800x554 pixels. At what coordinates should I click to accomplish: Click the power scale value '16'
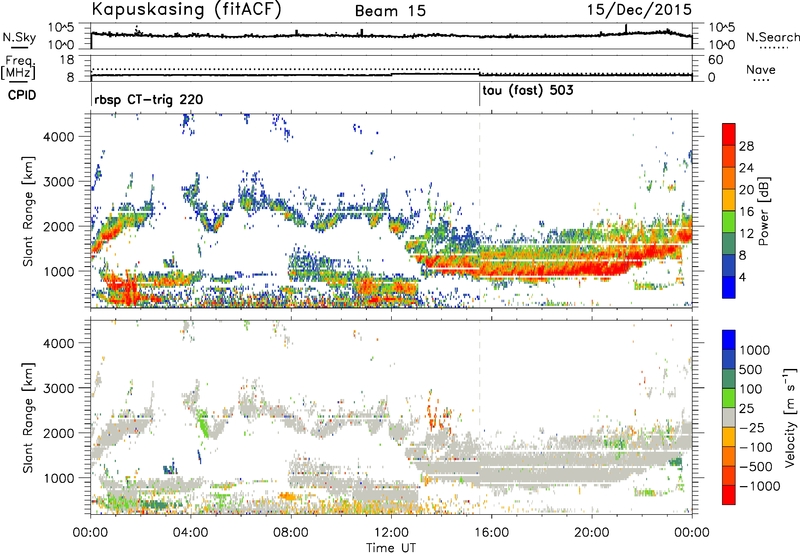pos(746,212)
